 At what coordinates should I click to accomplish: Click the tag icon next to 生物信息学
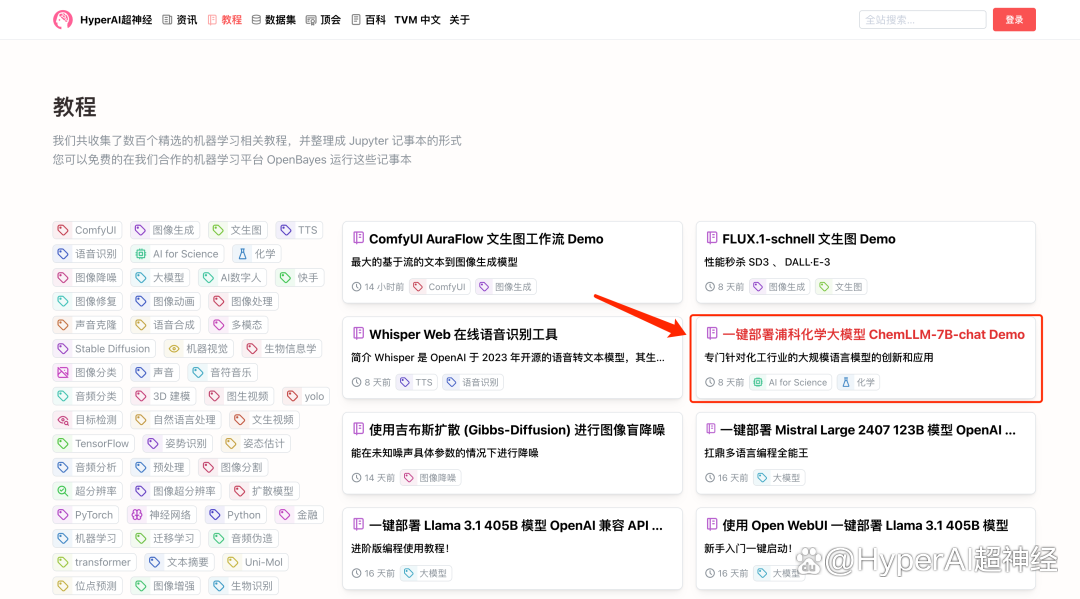251,348
